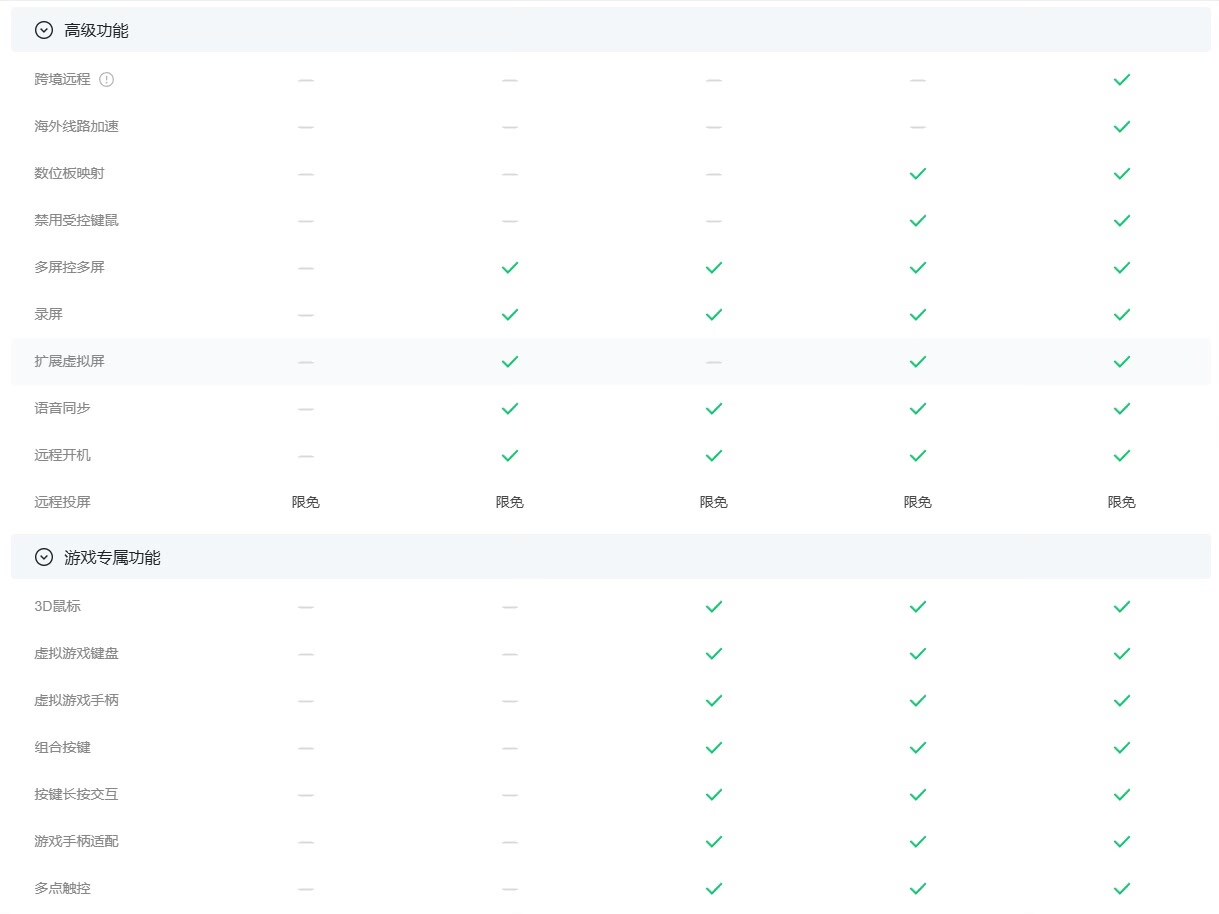Collapse the 高级功能 section chevron
This screenshot has width=1219, height=914.
[x=43, y=30]
